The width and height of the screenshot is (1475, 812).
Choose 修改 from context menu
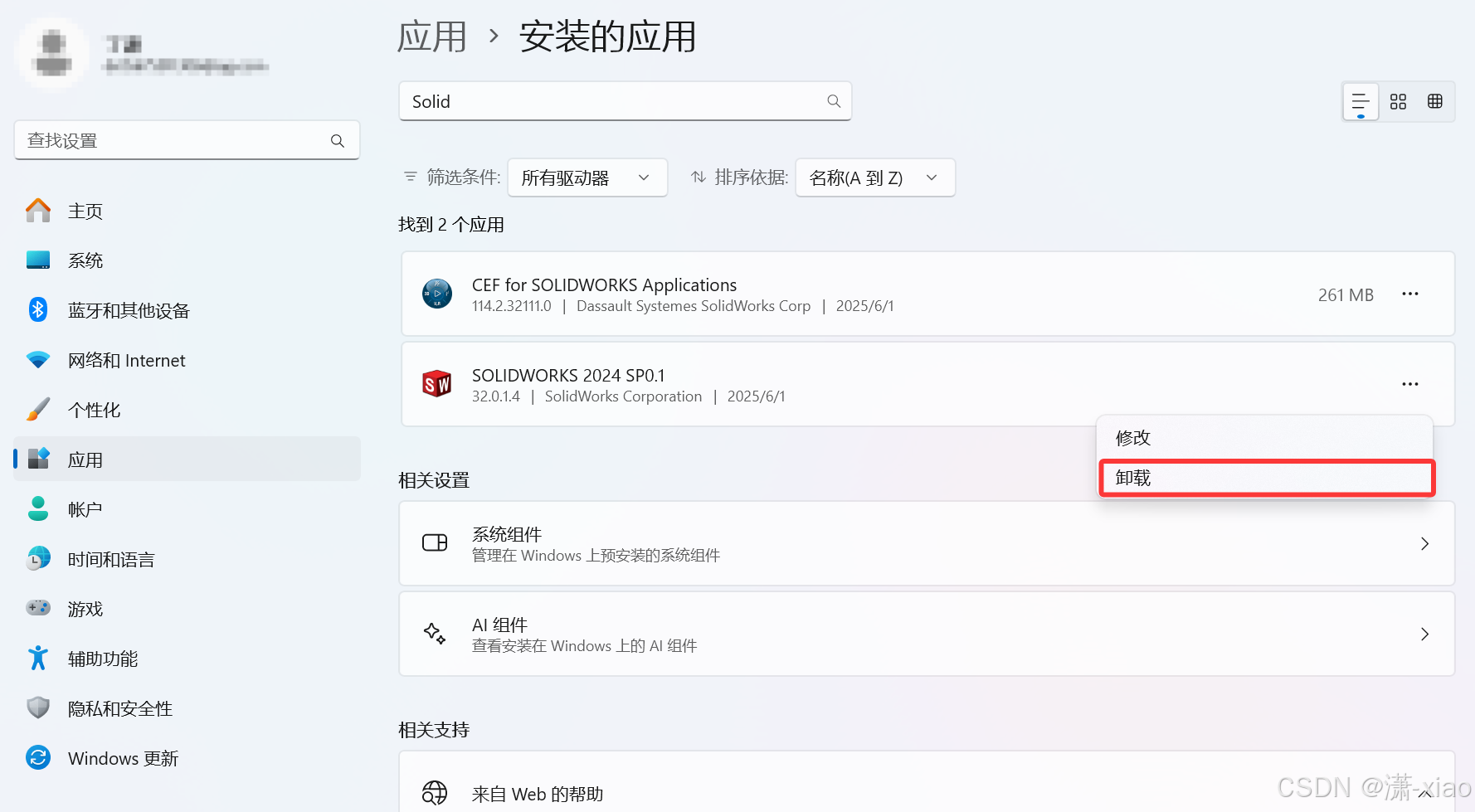pyautogui.click(x=1266, y=437)
